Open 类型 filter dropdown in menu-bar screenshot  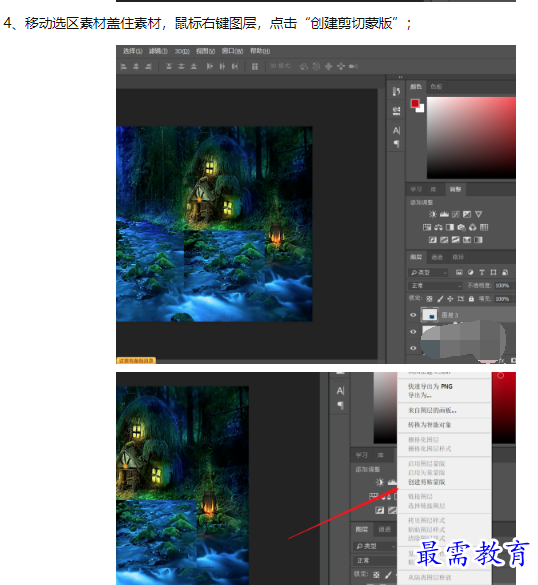(x=428, y=273)
